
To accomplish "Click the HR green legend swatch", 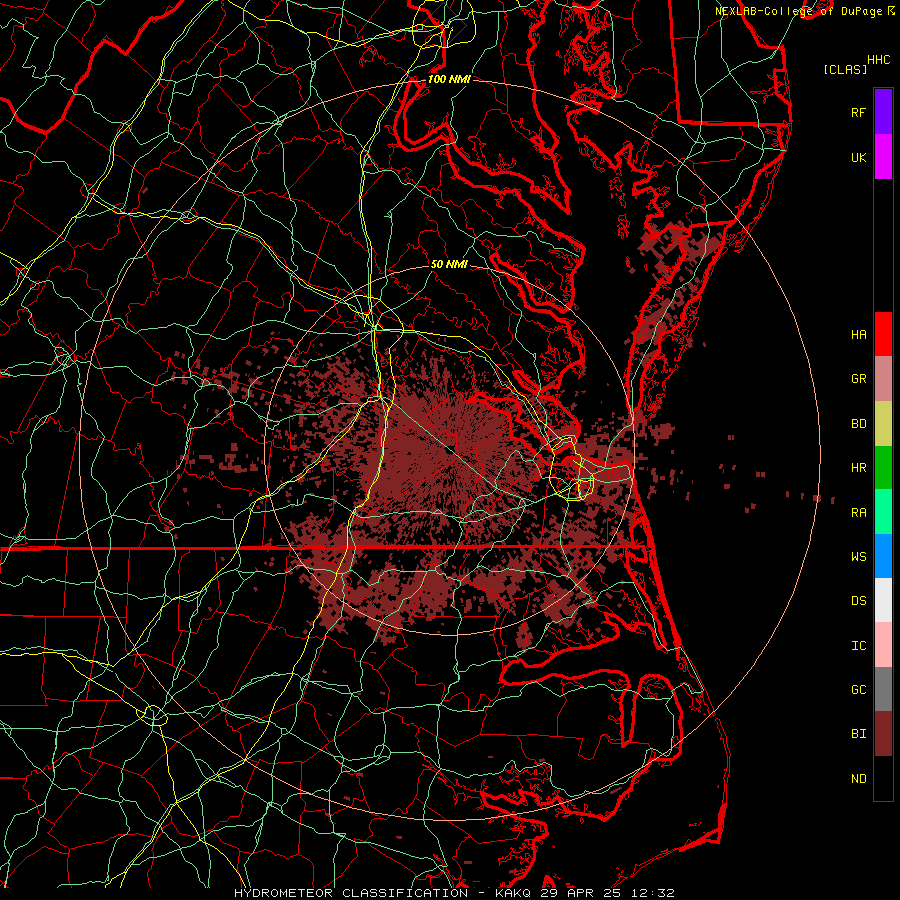I will (x=883, y=467).
